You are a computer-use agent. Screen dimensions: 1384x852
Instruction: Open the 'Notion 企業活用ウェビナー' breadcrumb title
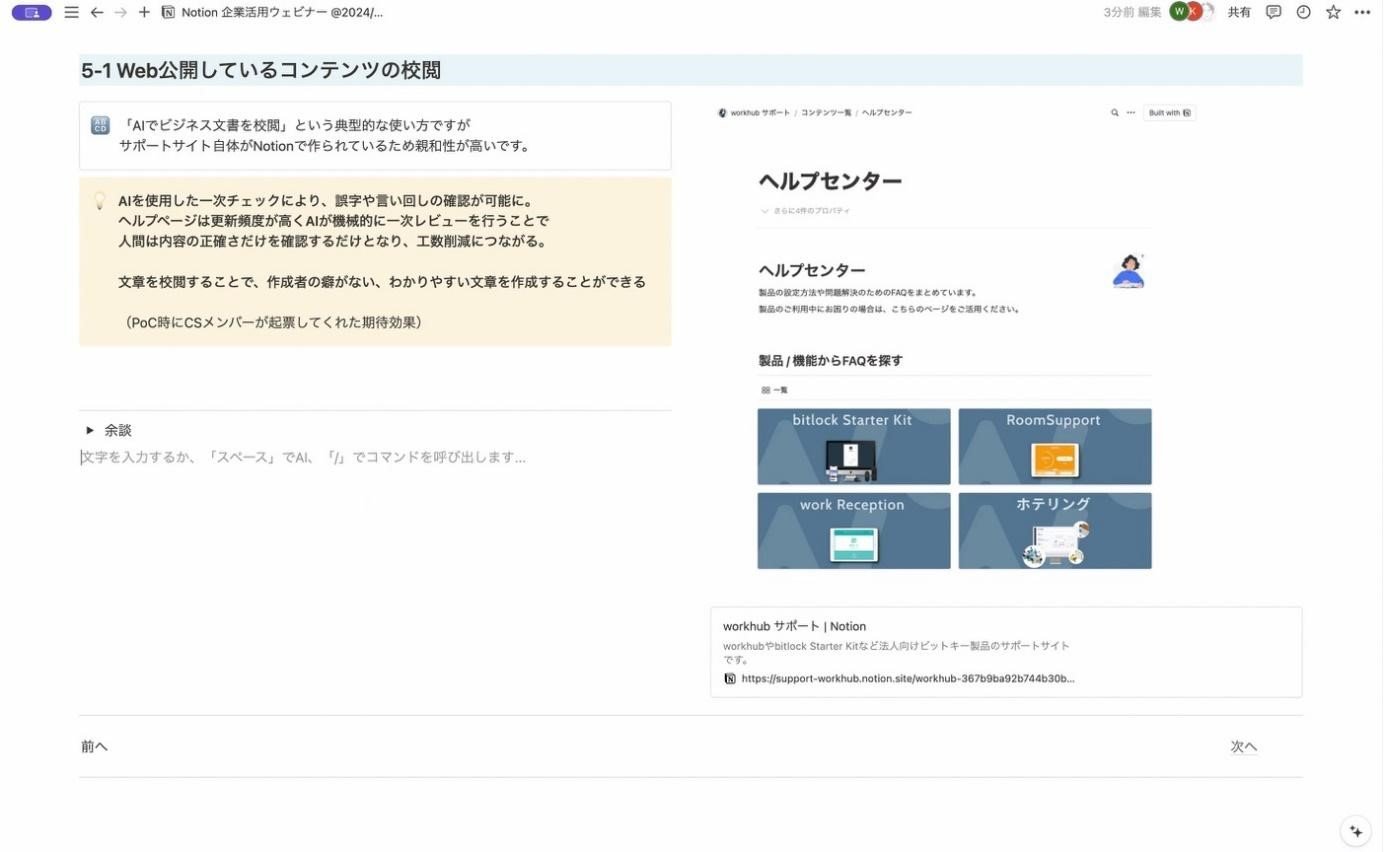282,12
